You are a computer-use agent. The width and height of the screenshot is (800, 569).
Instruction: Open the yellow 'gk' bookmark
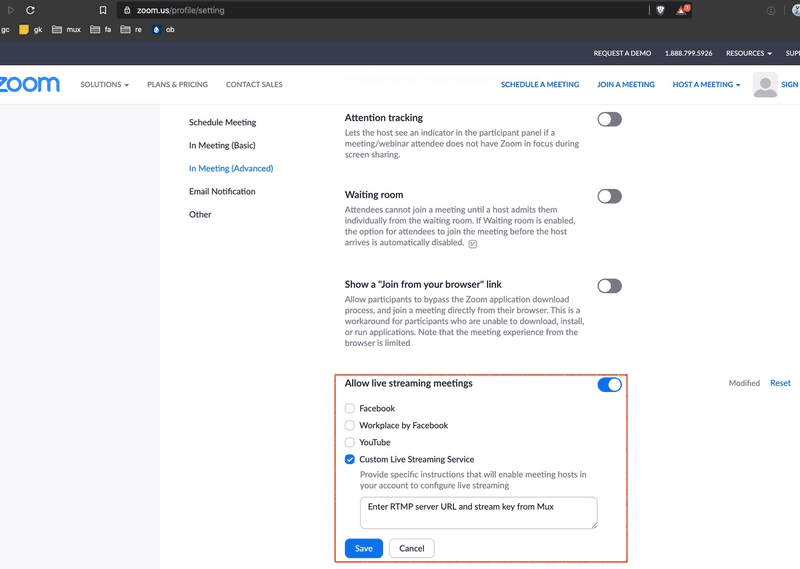click(30, 30)
